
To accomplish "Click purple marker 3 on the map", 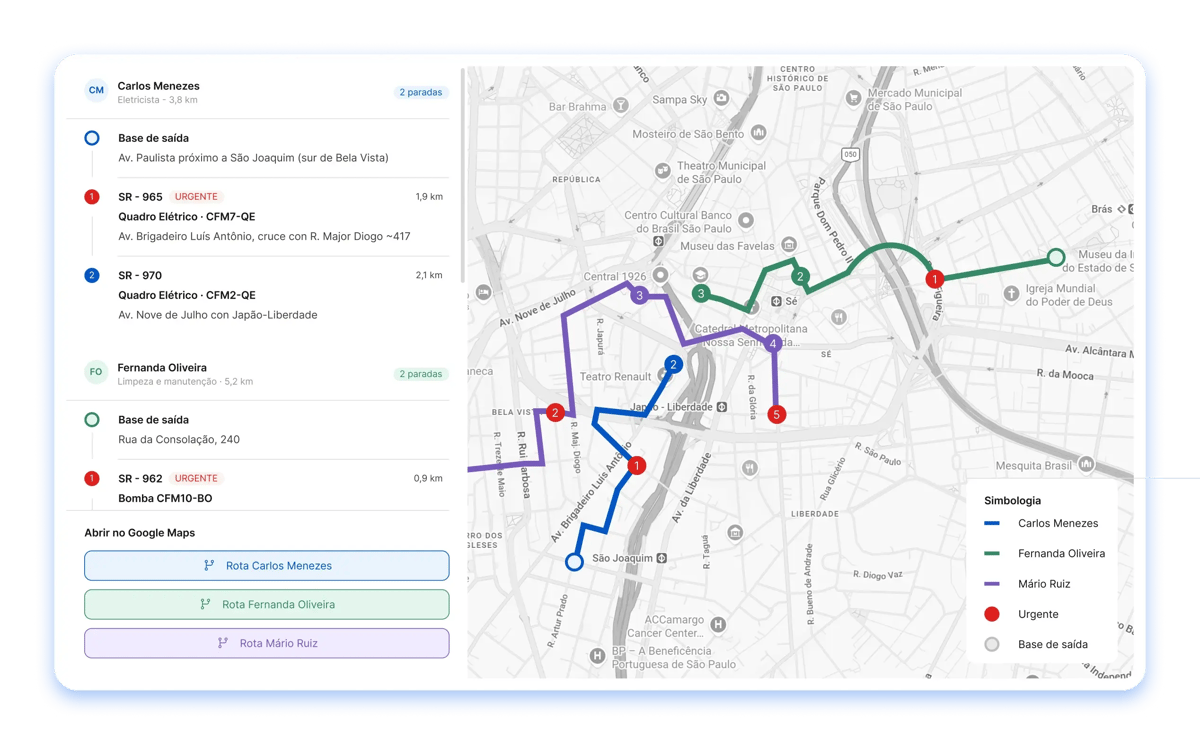I will [639, 295].
